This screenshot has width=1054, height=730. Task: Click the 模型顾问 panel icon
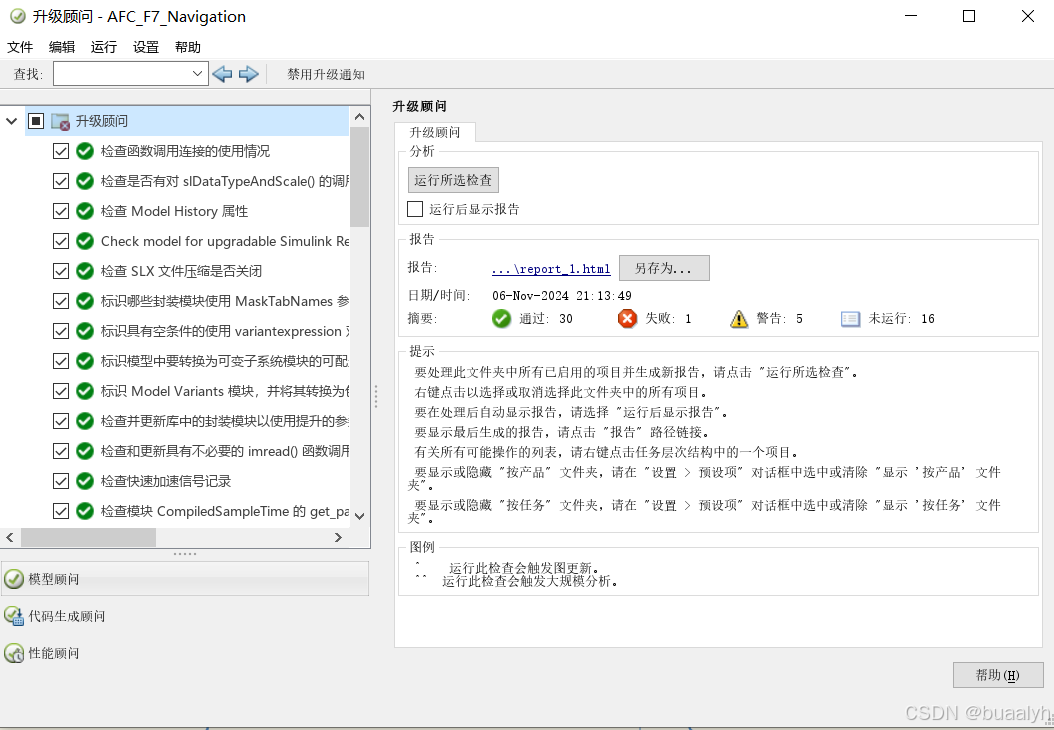13,579
